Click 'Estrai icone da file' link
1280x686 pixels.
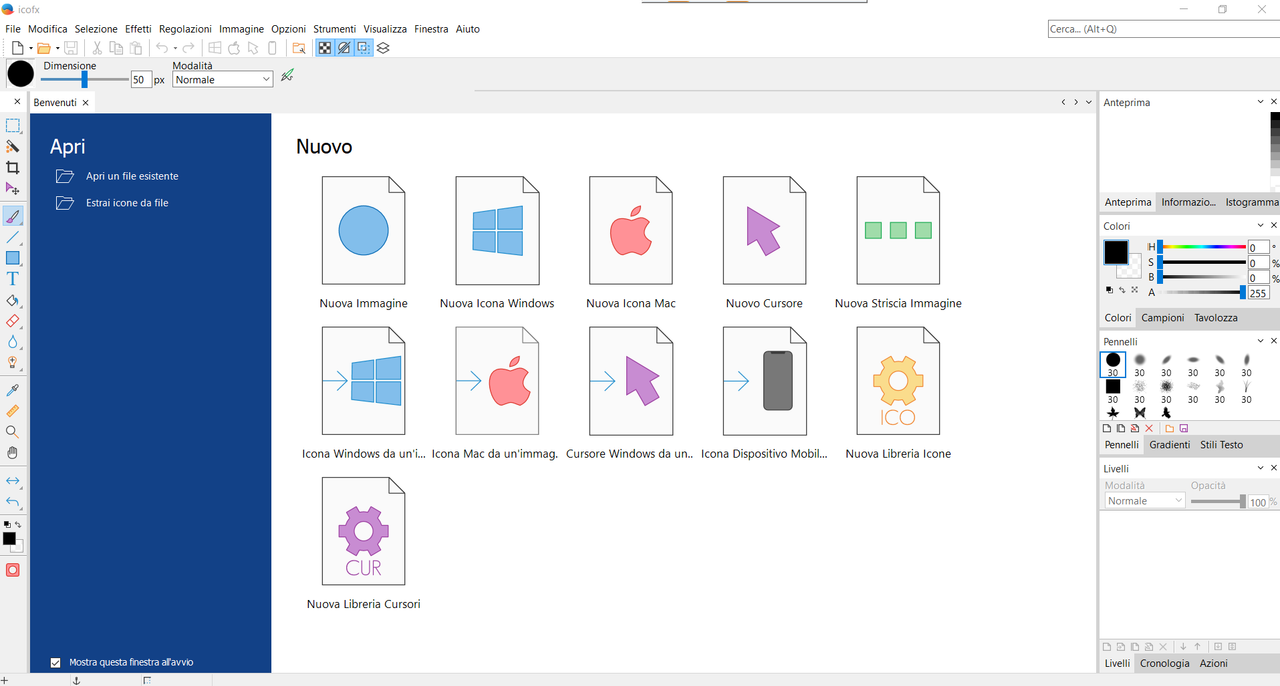click(127, 202)
